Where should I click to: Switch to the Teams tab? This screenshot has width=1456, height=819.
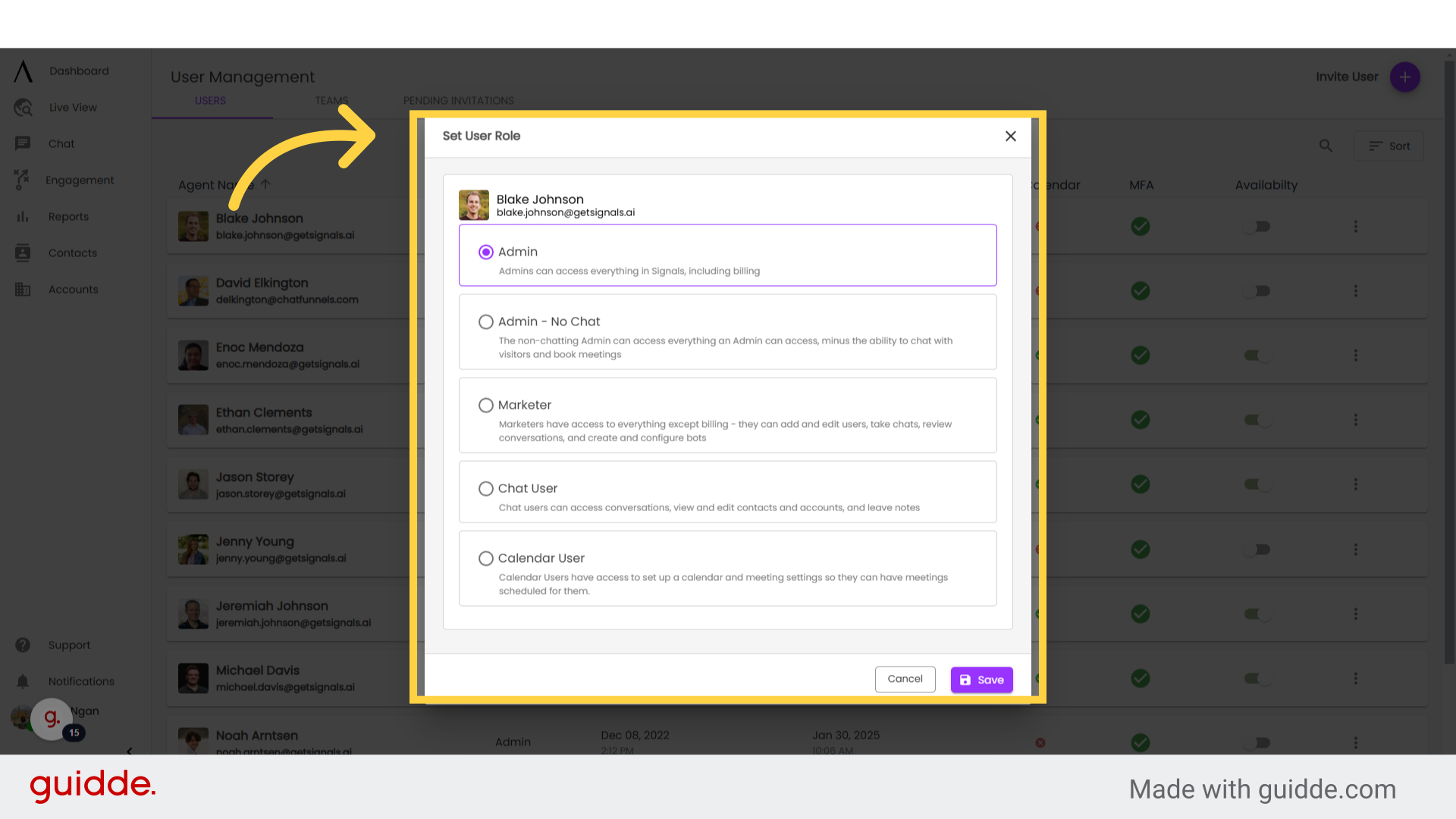click(331, 100)
